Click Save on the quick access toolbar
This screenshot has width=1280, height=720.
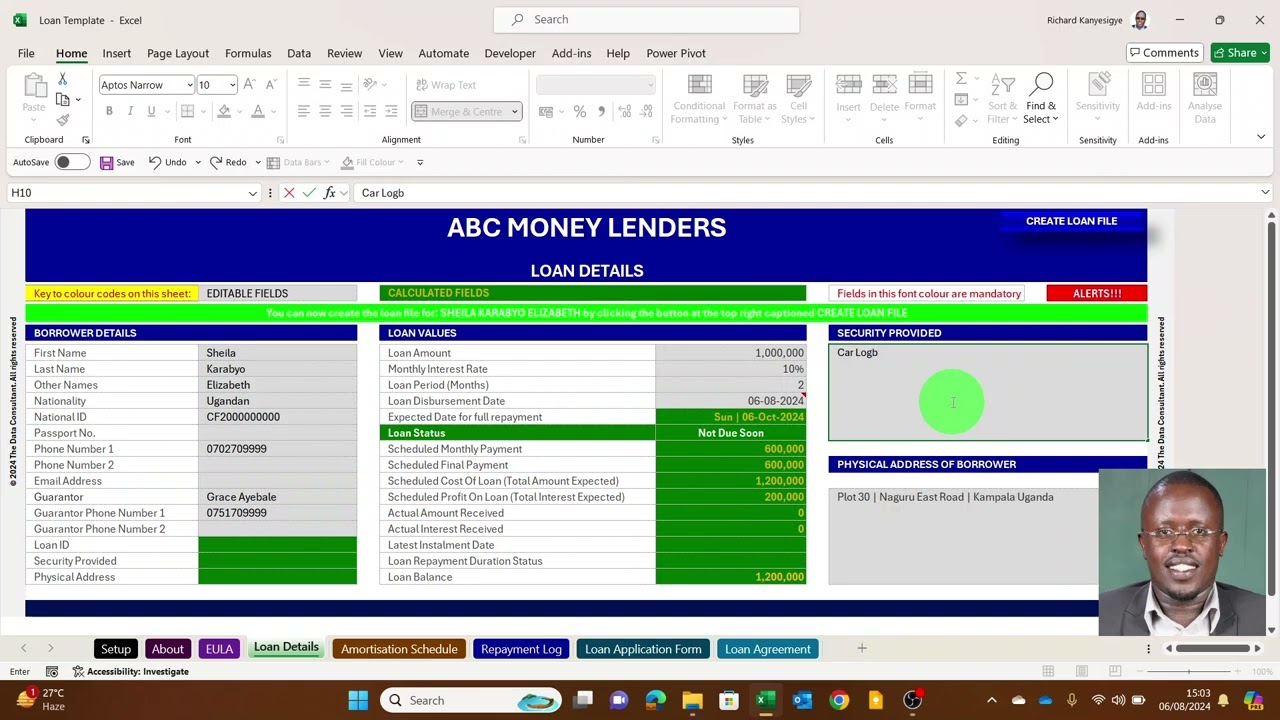coord(117,162)
